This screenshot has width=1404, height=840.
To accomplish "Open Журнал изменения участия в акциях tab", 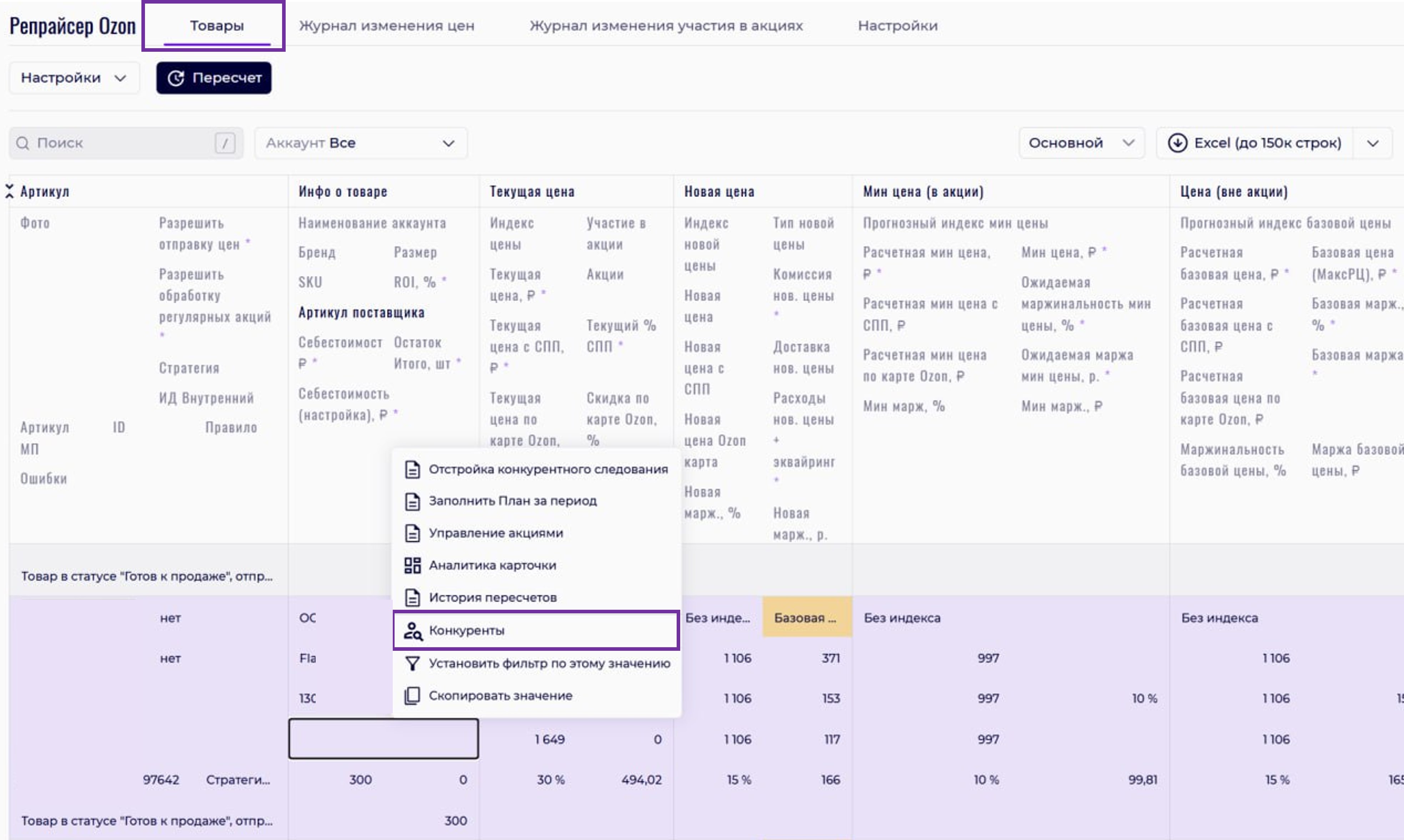I will (666, 26).
